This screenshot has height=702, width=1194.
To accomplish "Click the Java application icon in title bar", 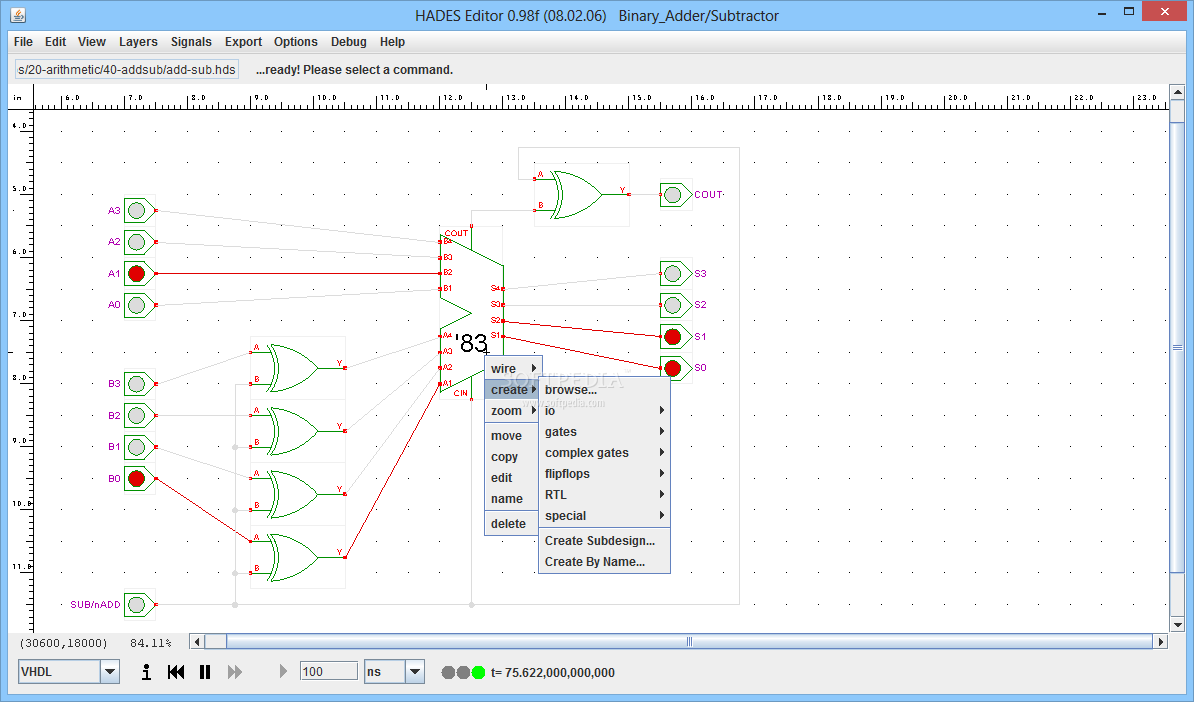I will click(18, 15).
